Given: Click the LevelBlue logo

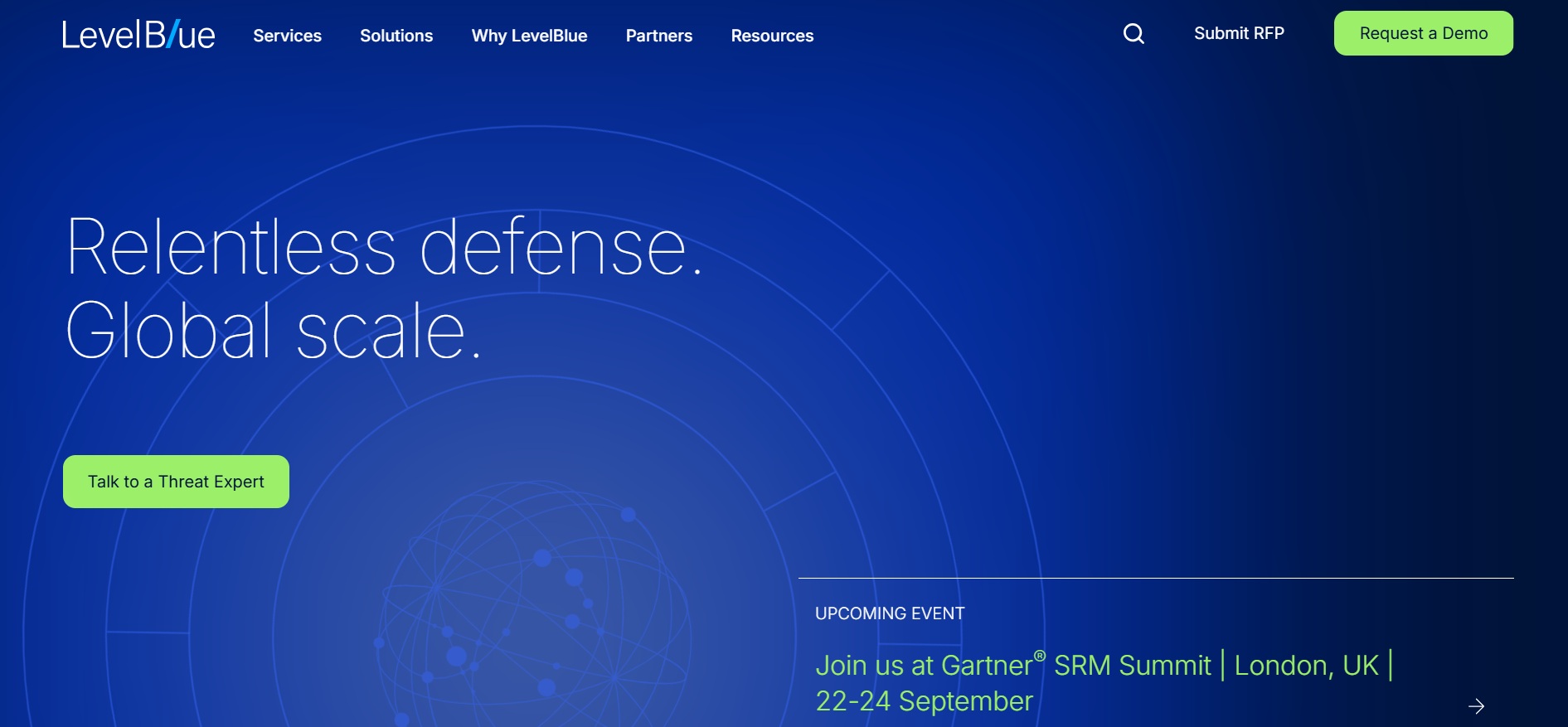Looking at the screenshot, I should click(x=138, y=35).
